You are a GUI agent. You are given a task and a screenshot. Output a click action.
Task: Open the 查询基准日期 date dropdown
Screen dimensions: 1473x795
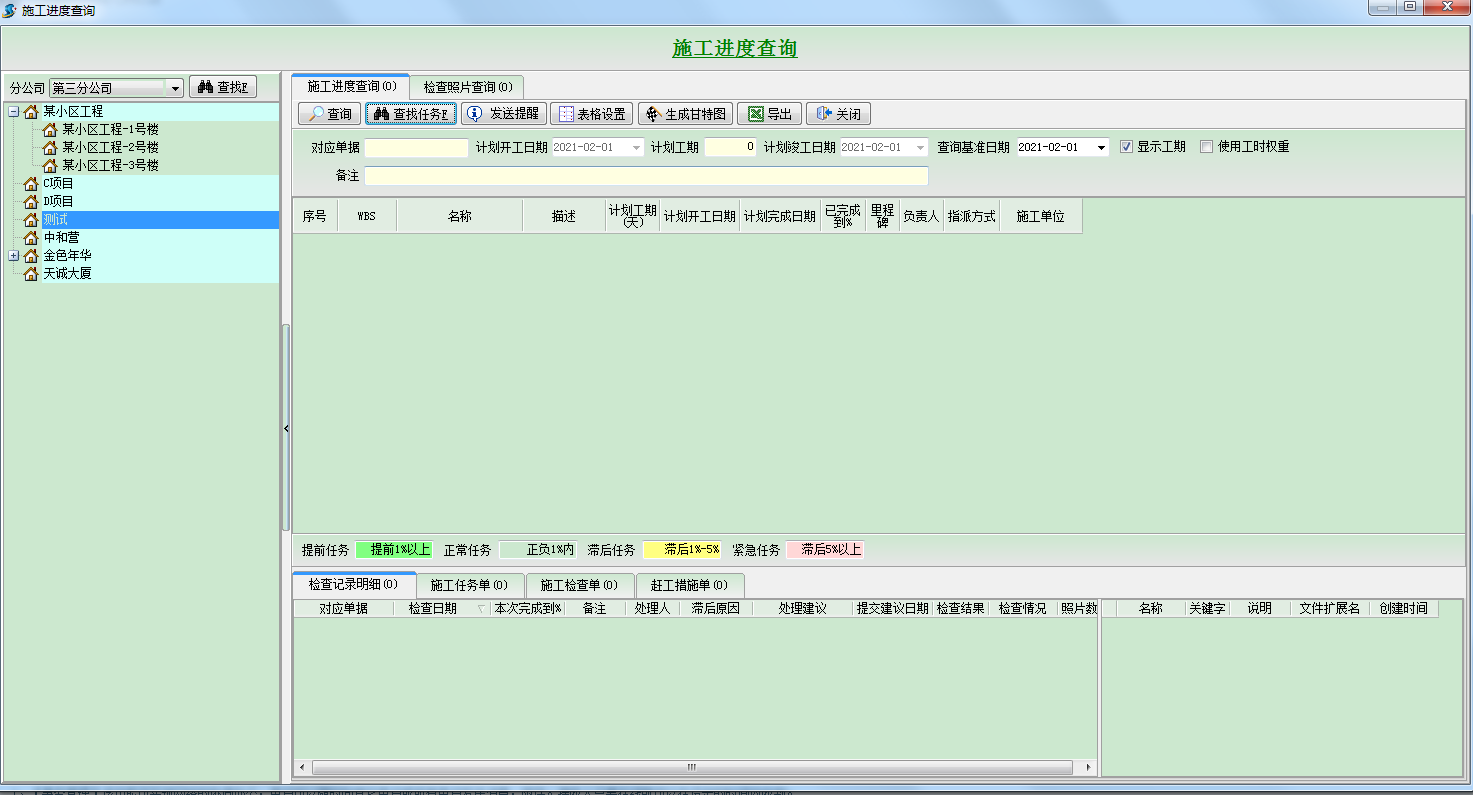pyautogui.click(x=1101, y=148)
